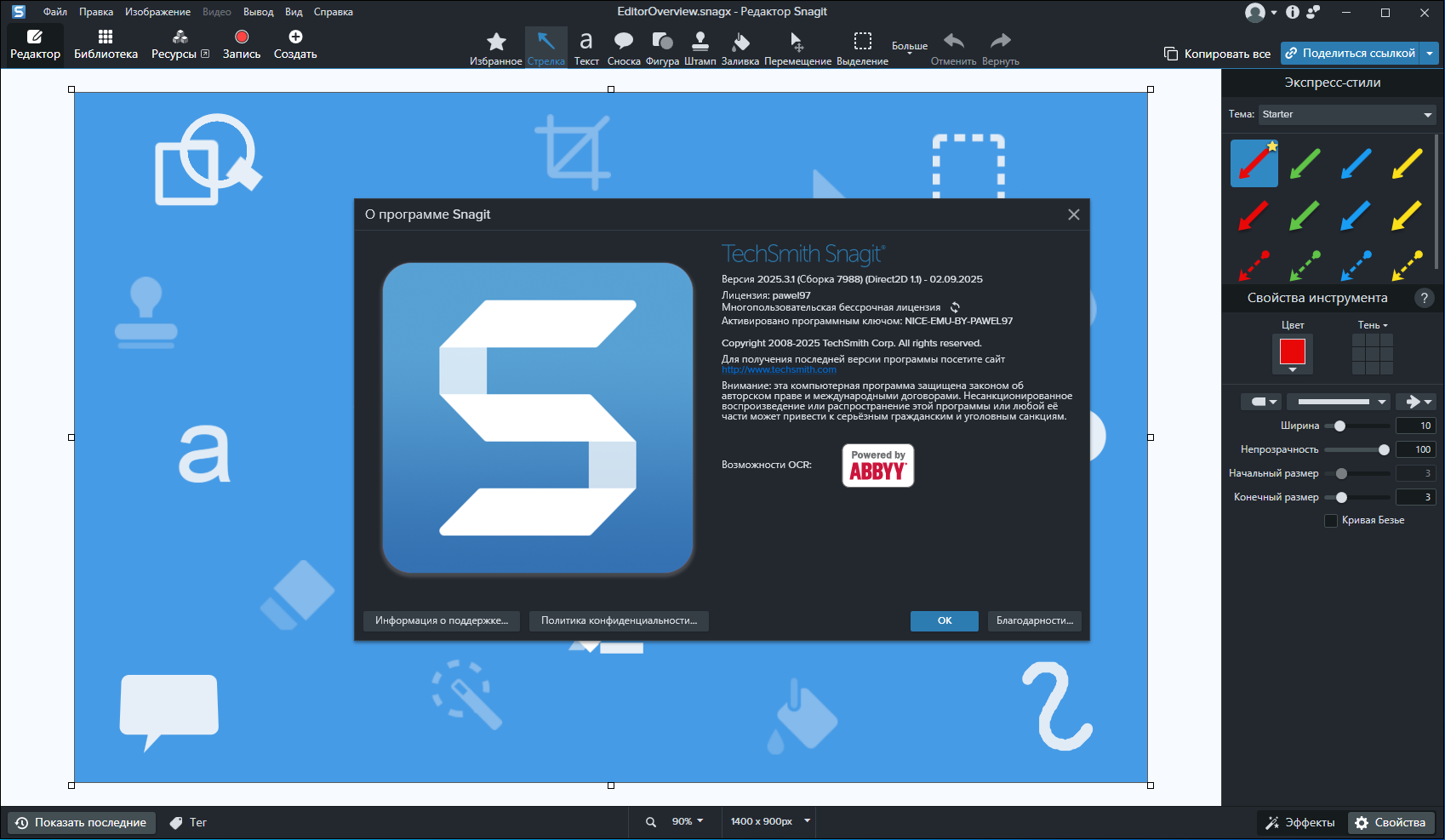Select the Заливка (Fill) tool
The height and width of the screenshot is (840, 1445).
[x=740, y=48]
